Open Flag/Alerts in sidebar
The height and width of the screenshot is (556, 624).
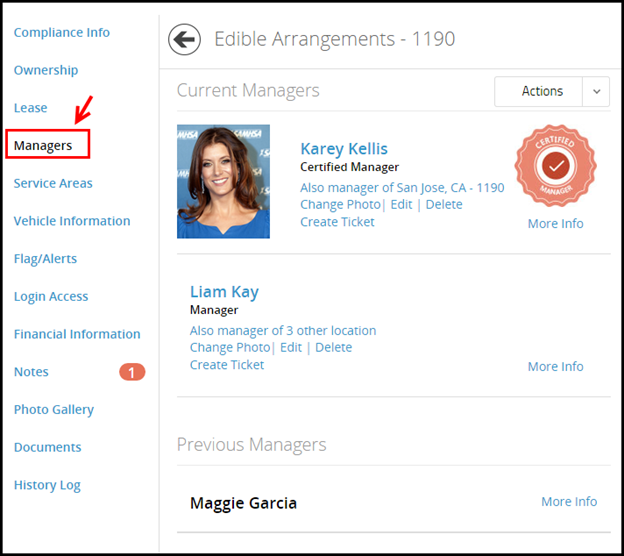tap(45, 259)
